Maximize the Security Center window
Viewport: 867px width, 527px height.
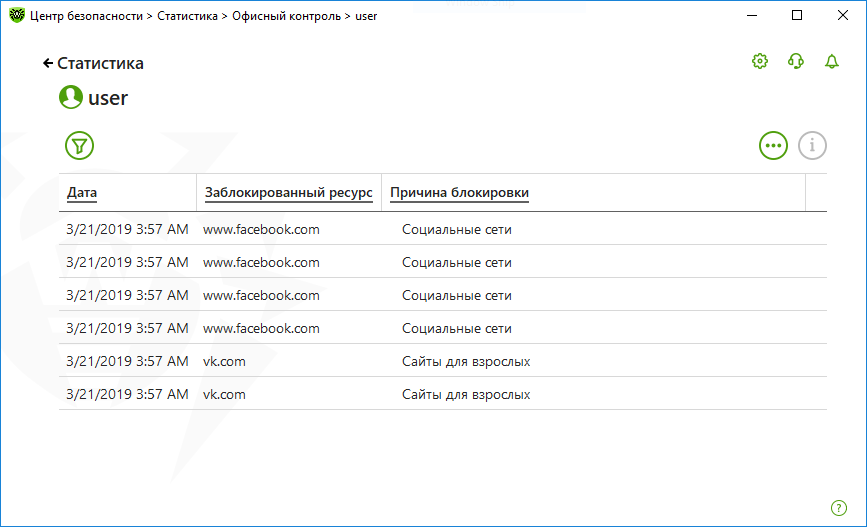pyautogui.click(x=797, y=15)
